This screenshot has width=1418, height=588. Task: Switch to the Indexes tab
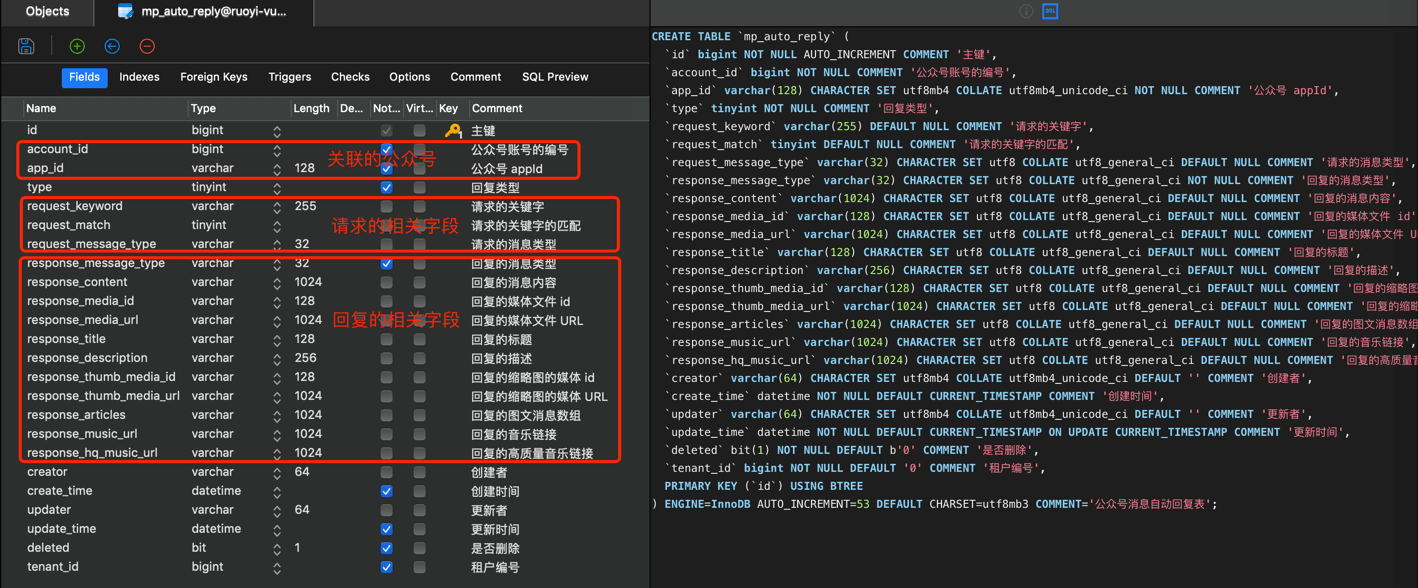click(x=139, y=77)
